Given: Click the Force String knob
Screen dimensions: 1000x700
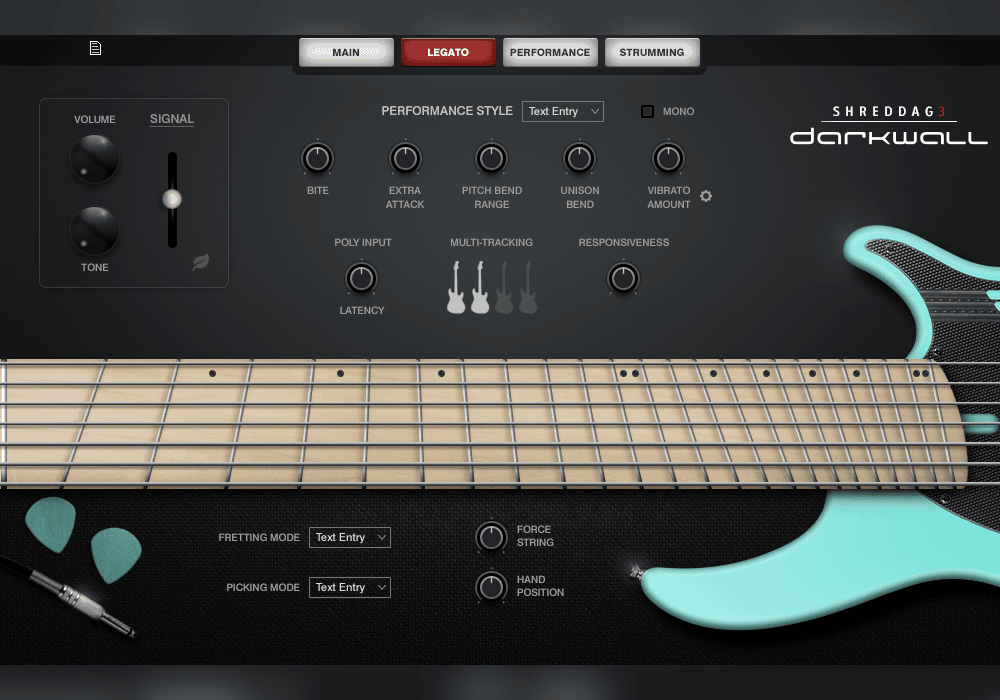Looking at the screenshot, I should (491, 537).
